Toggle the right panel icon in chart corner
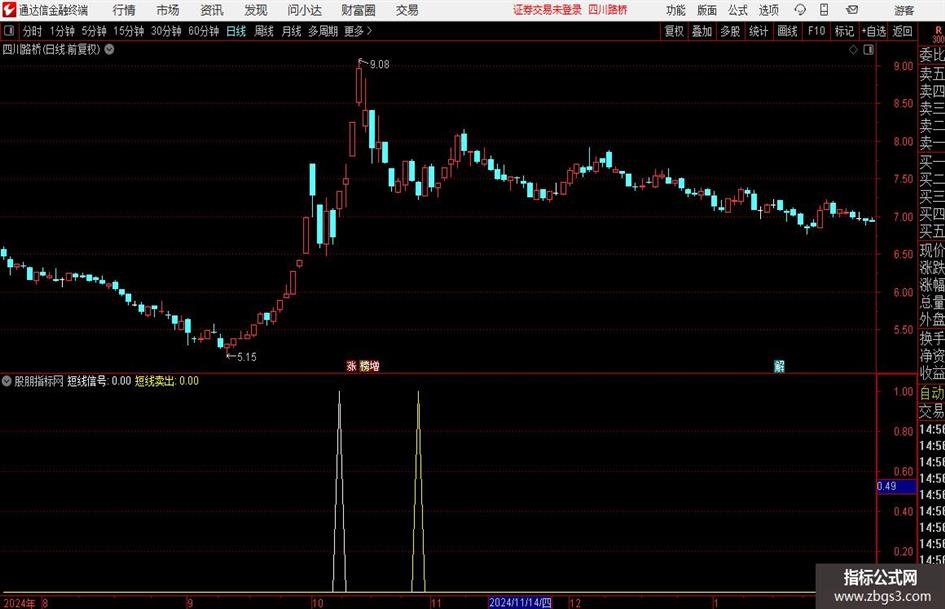 point(868,50)
